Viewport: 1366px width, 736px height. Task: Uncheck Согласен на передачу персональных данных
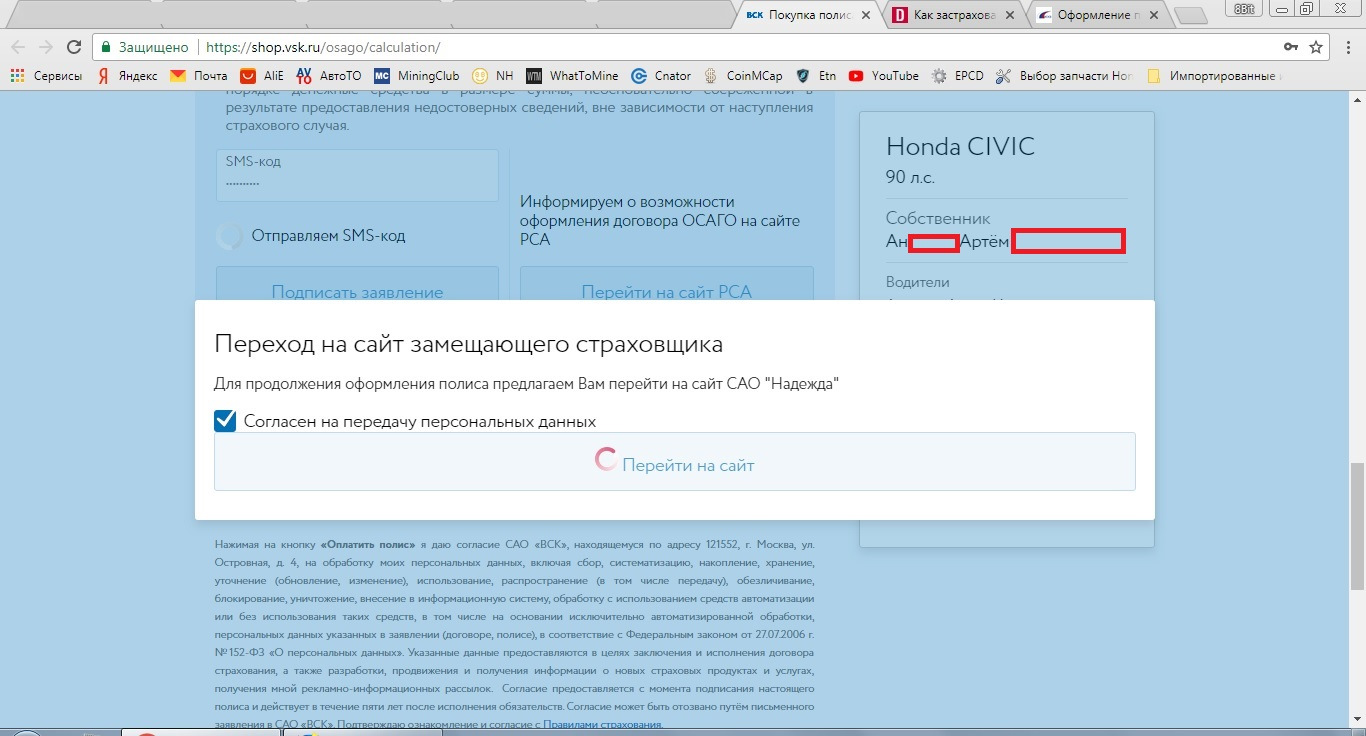coord(225,421)
